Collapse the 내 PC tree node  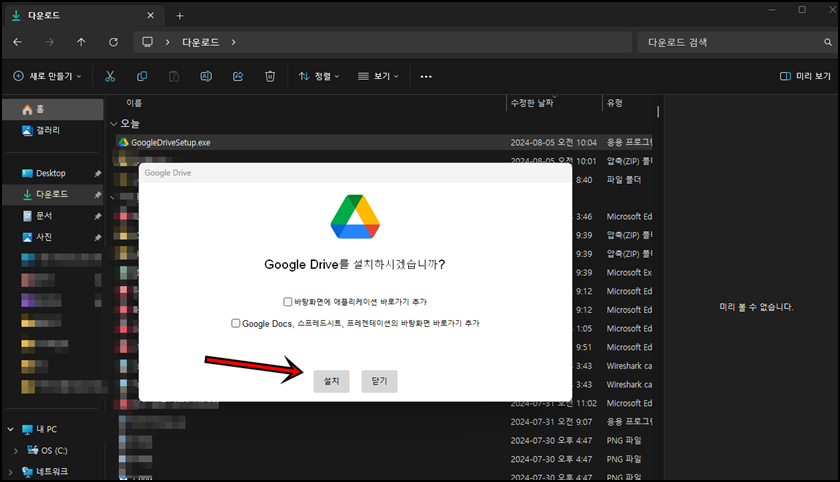click(11, 429)
